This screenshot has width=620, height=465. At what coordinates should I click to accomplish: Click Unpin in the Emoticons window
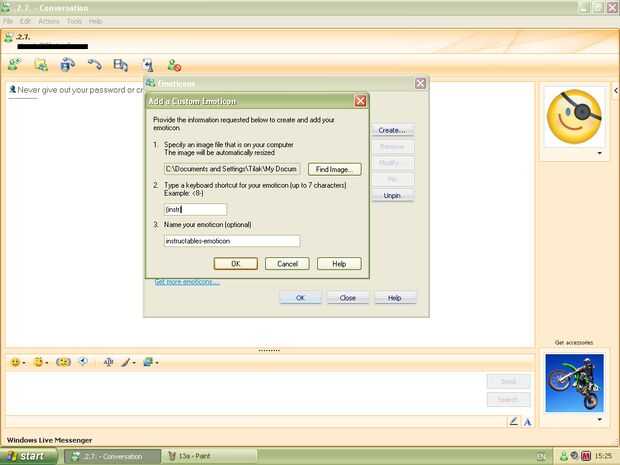[392, 195]
